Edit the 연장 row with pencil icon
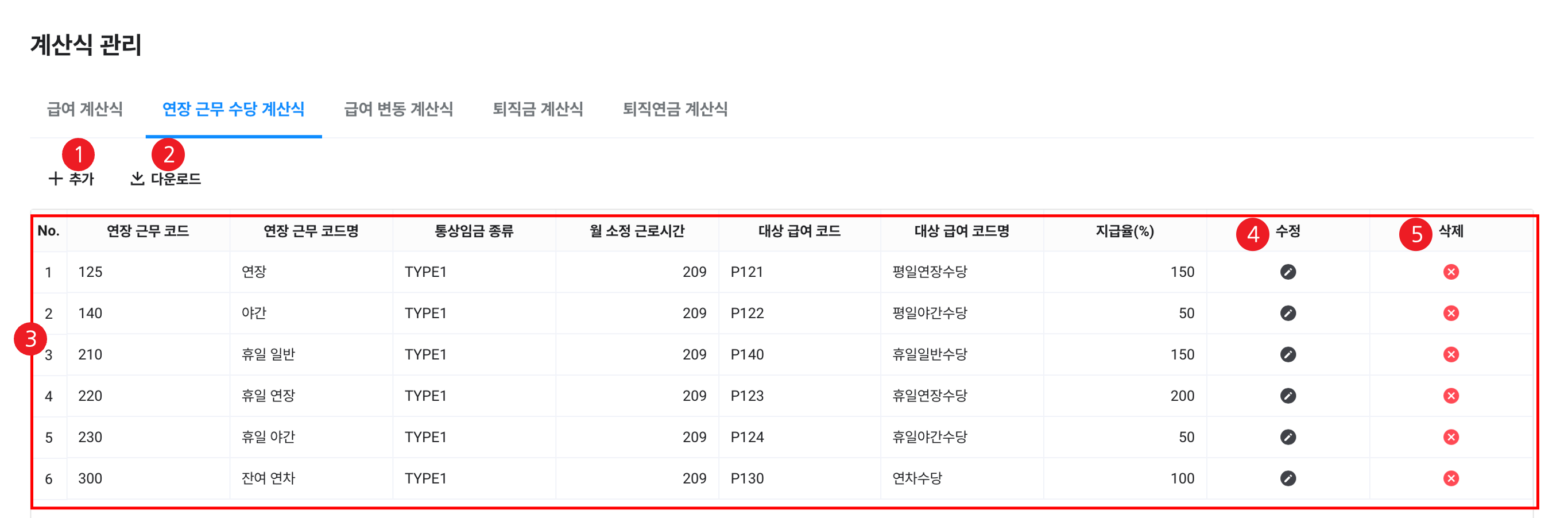Screen dimensions: 1568x518 (1287, 272)
